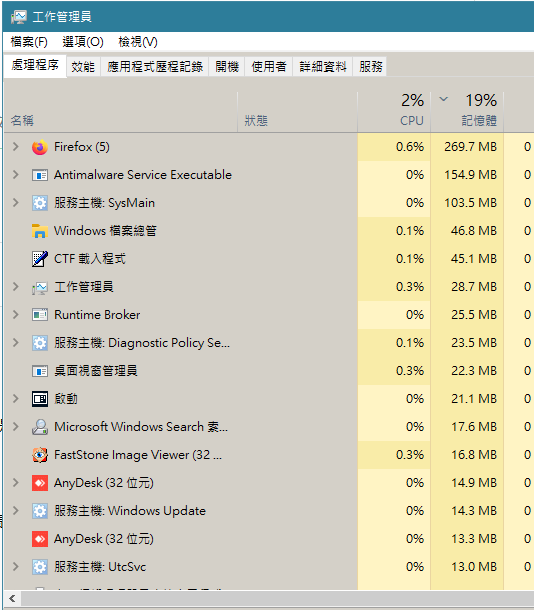534x610 pixels.
Task: Select the 處理程序 tab
Action: pyautogui.click(x=35, y=65)
